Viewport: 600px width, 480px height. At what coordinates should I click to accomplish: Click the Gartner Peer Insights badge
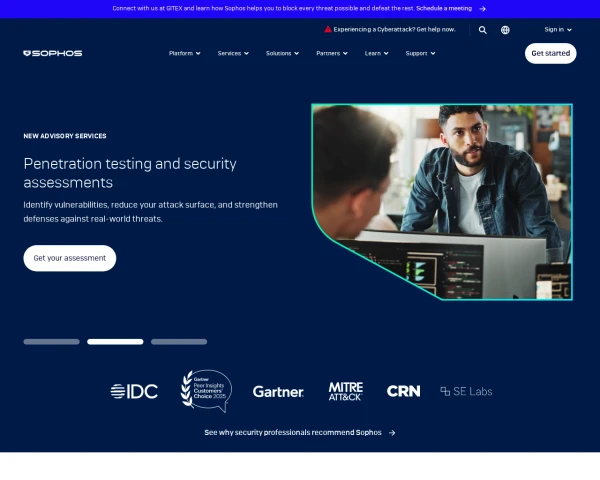205,391
